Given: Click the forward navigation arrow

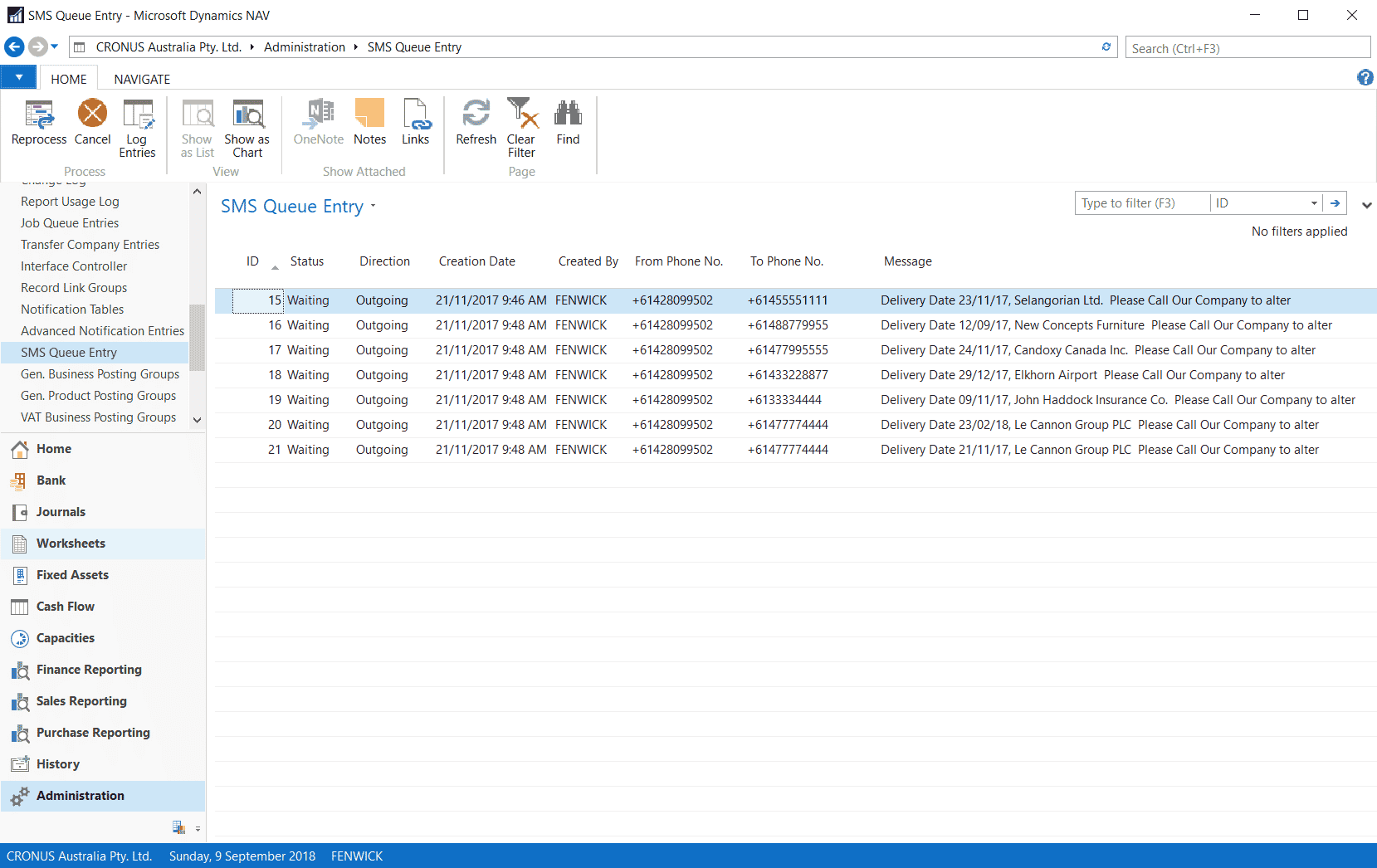Looking at the screenshot, I should pyautogui.click(x=37, y=46).
